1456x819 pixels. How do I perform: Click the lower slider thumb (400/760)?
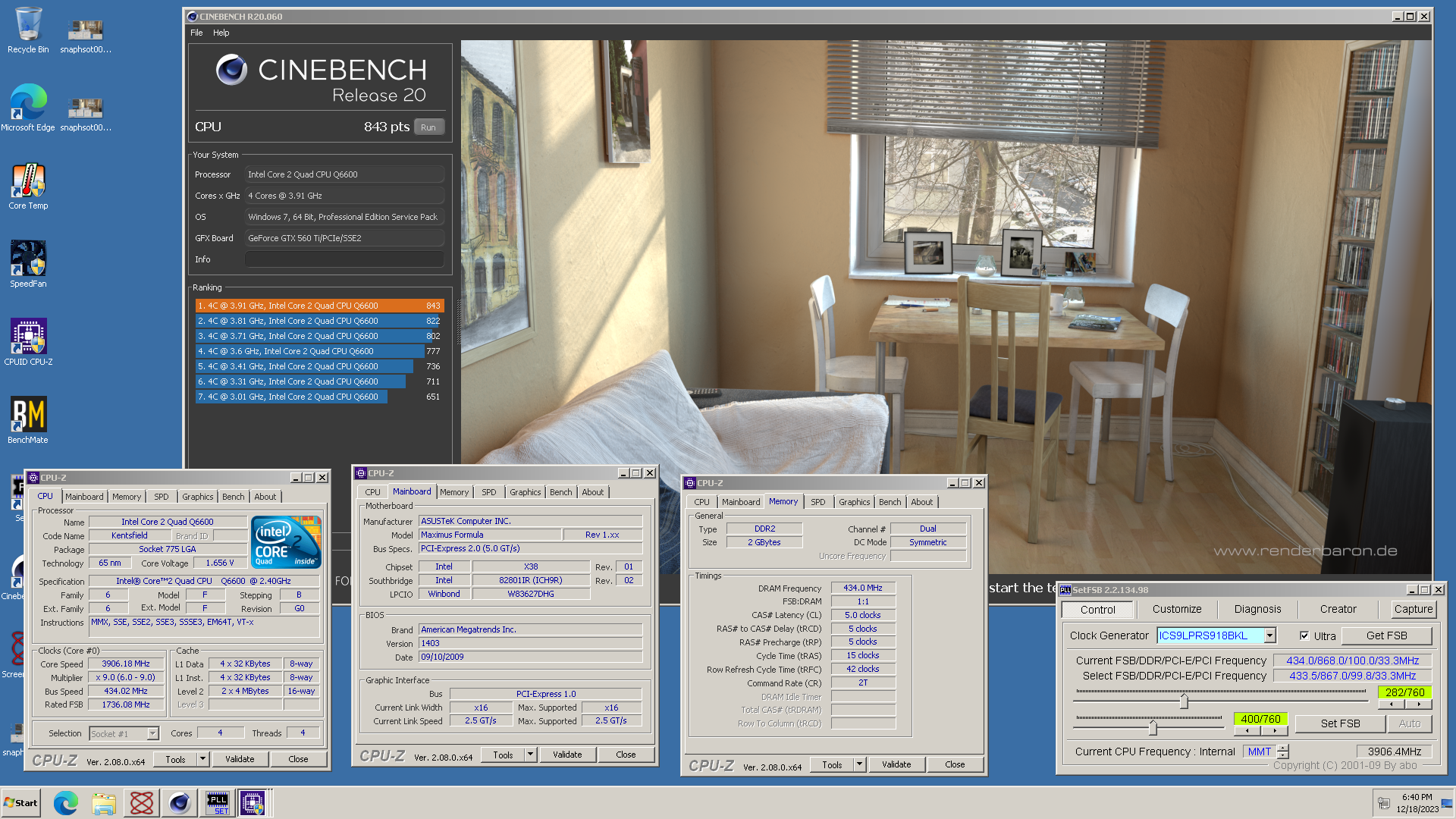tap(1153, 728)
